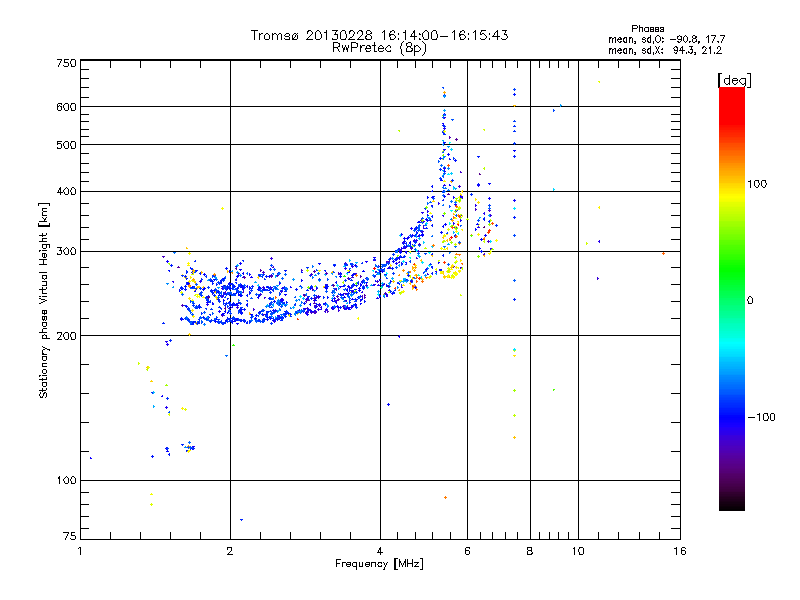Viewport: 800px width, 600px height.
Task: Click the y-axis tick label '400'
Action: point(66,192)
